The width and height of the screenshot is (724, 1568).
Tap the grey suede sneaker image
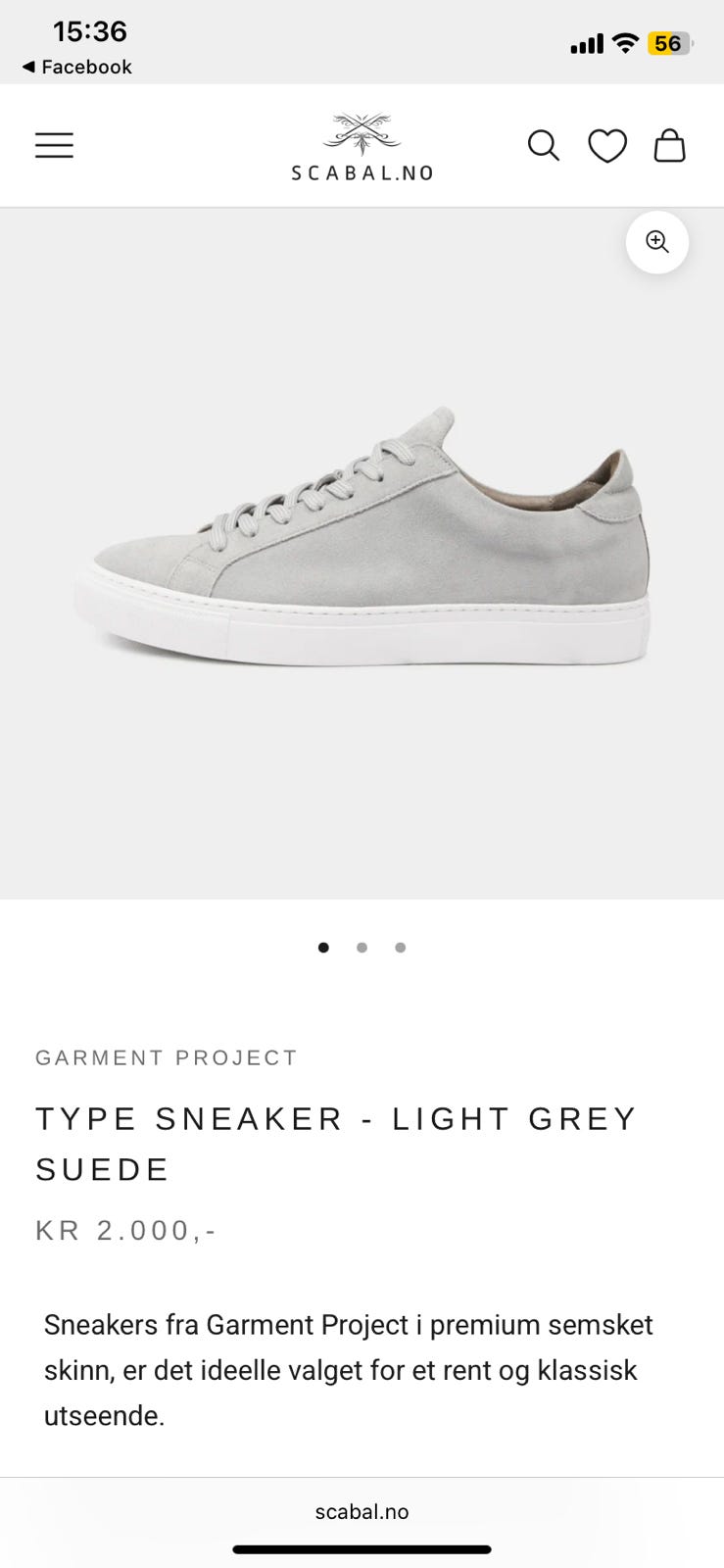pyautogui.click(x=362, y=537)
